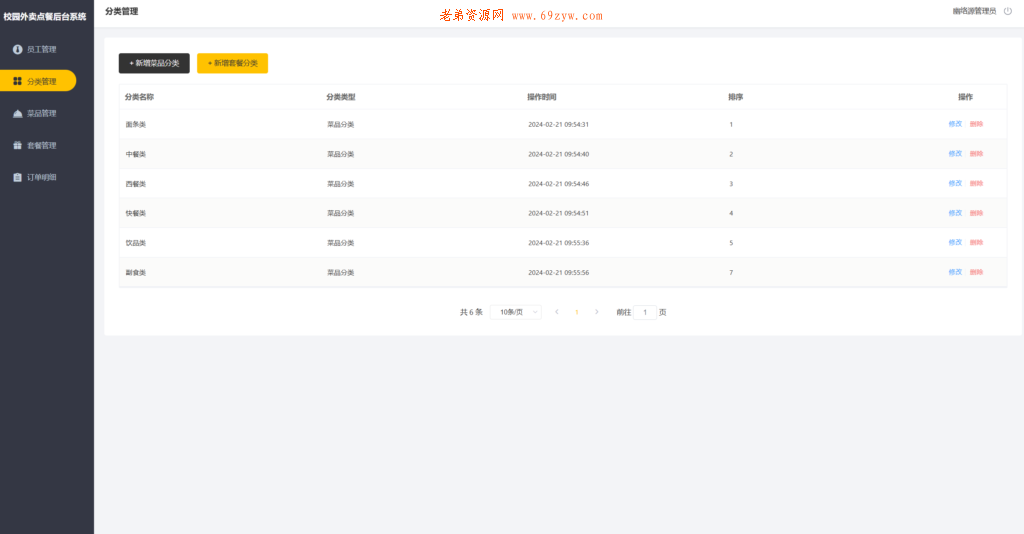This screenshot has width=1024, height=534.
Task: Click 修改 for the 副食类 row
Action: click(x=955, y=272)
